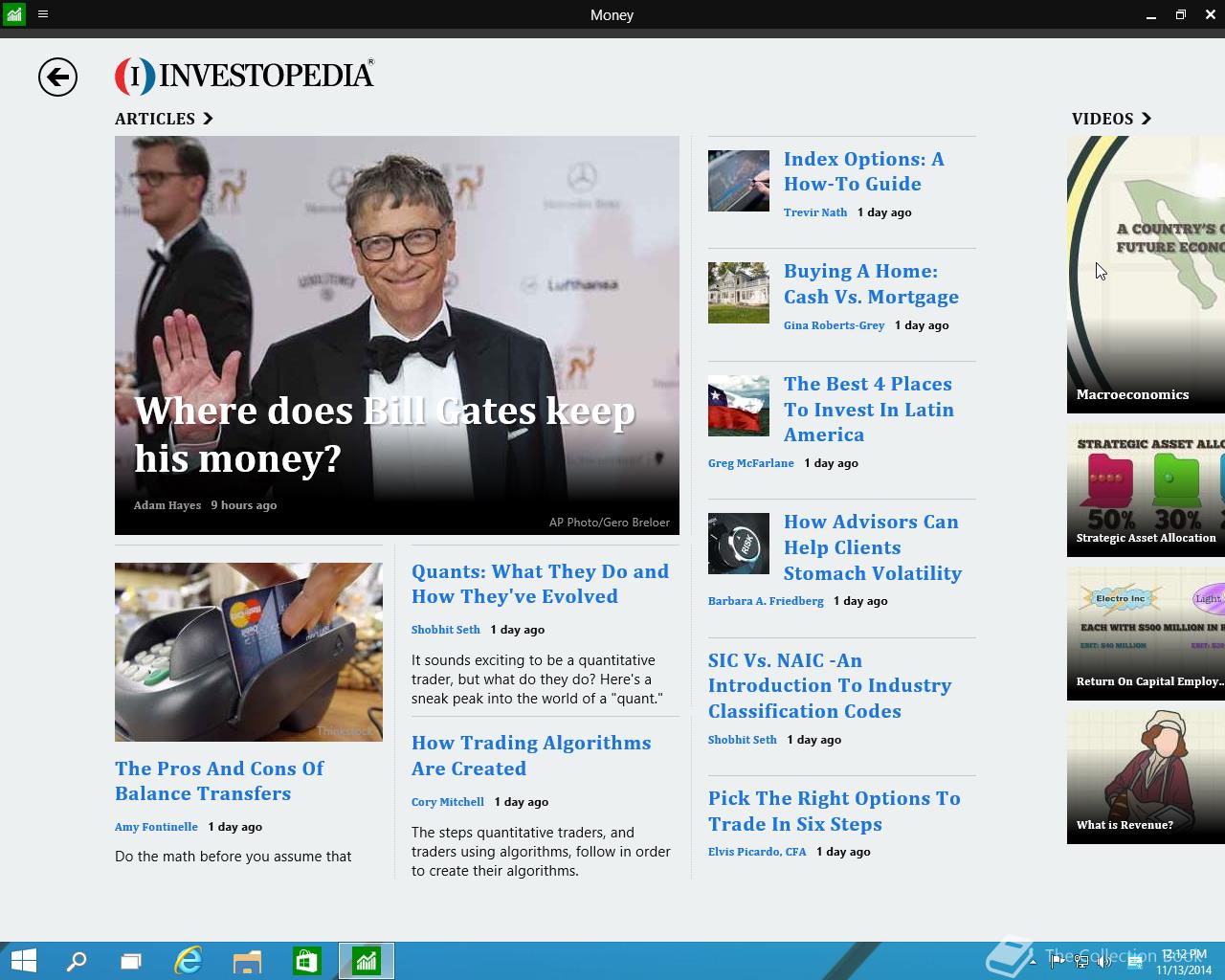Restore down the Money window
Viewport: 1225px width, 980px height.
1181,14
